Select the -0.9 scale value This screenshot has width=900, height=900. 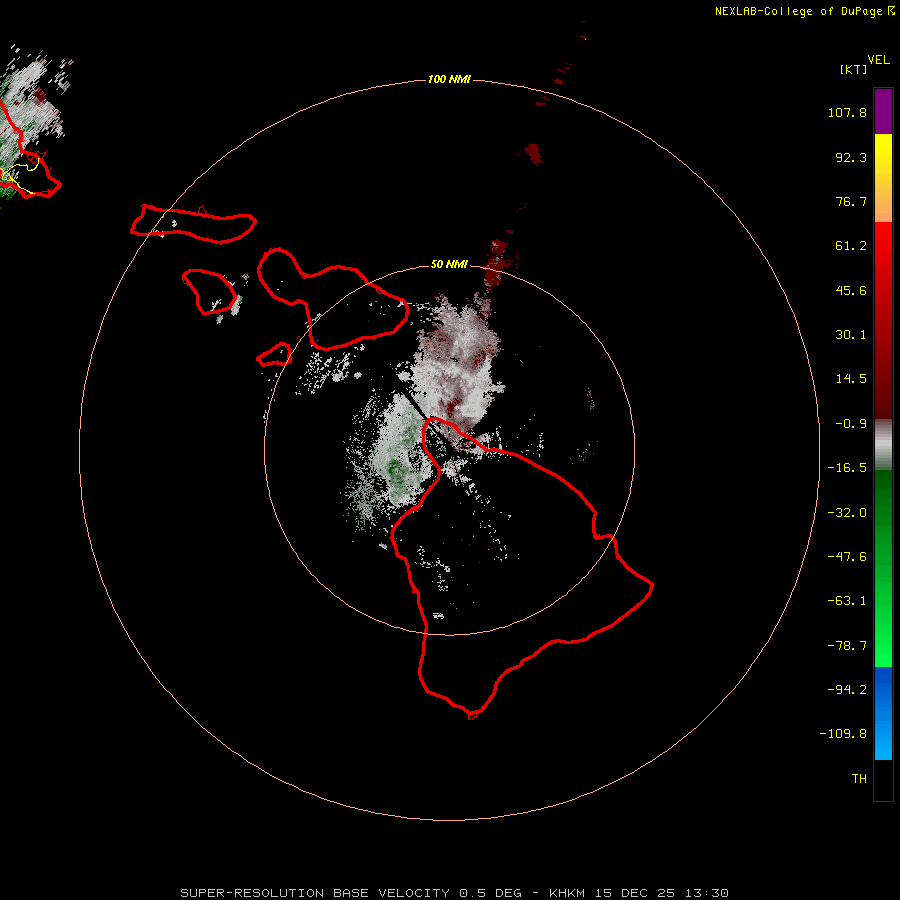851,424
